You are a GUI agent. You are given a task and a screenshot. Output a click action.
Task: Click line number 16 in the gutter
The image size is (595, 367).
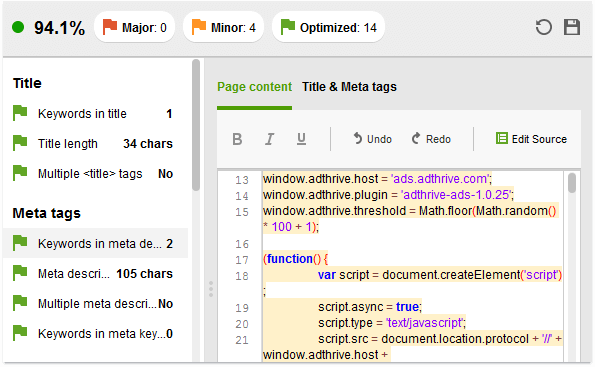coord(242,244)
